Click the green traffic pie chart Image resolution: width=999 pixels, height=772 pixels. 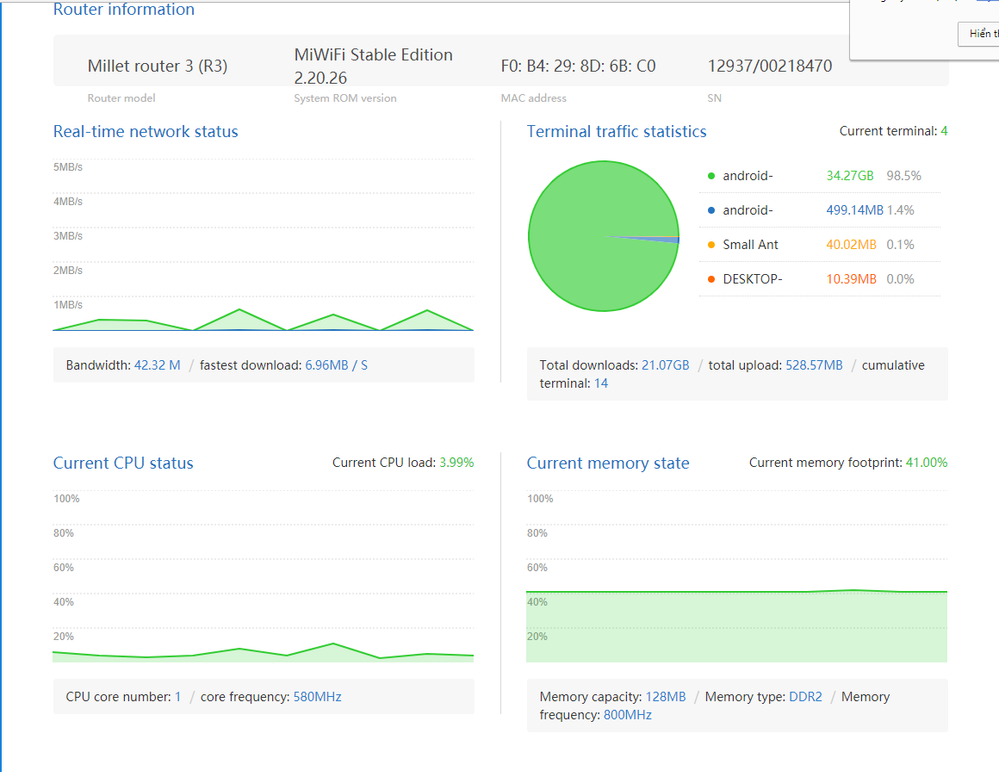pos(603,236)
